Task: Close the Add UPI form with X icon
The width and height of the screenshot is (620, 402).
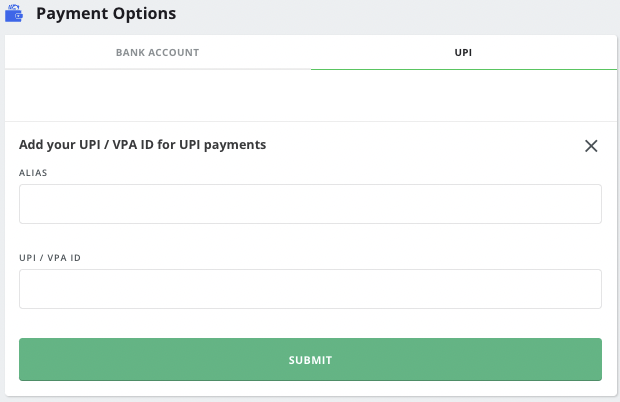Action: tap(591, 146)
